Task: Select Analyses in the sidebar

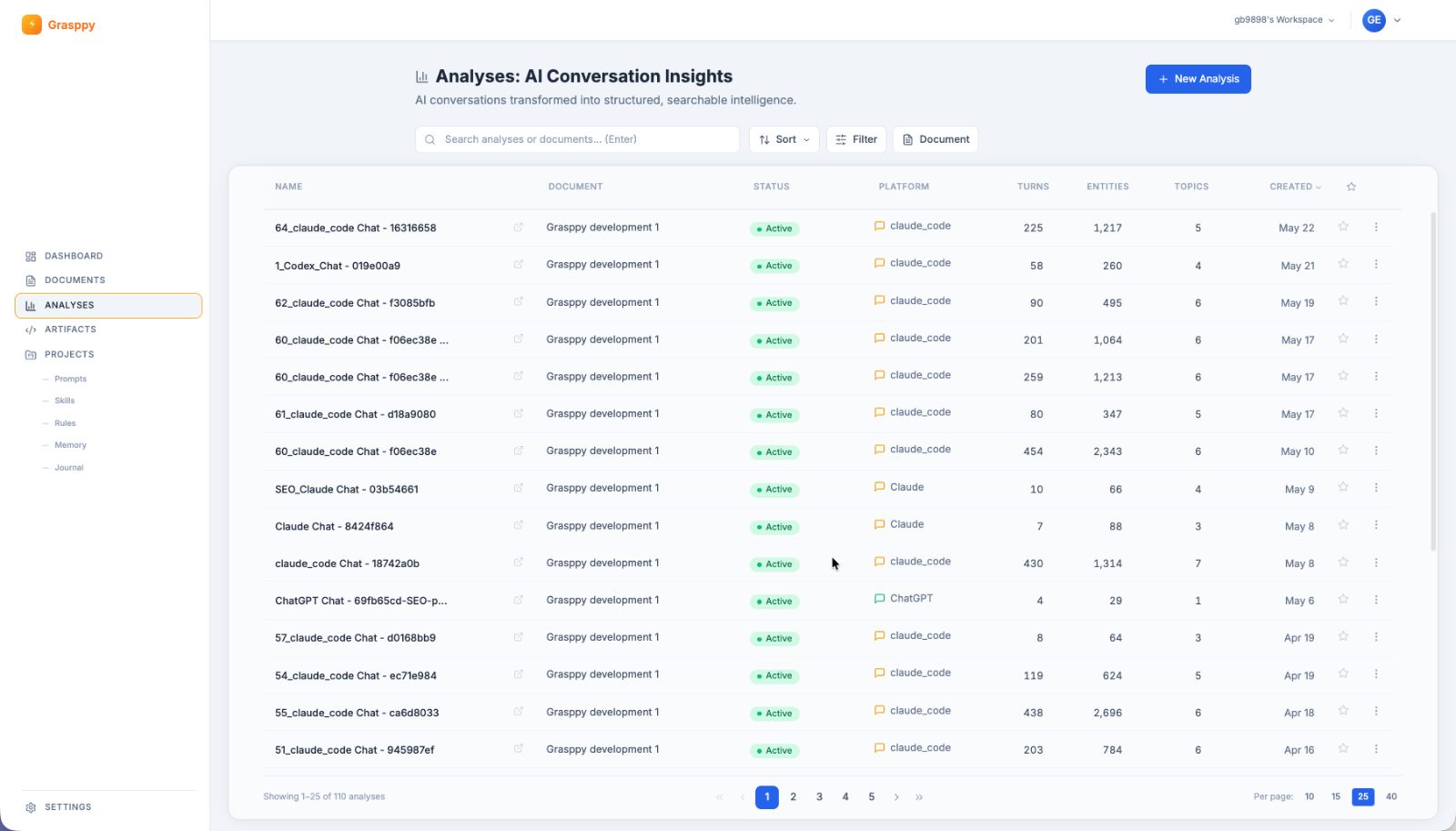Action: 108,306
